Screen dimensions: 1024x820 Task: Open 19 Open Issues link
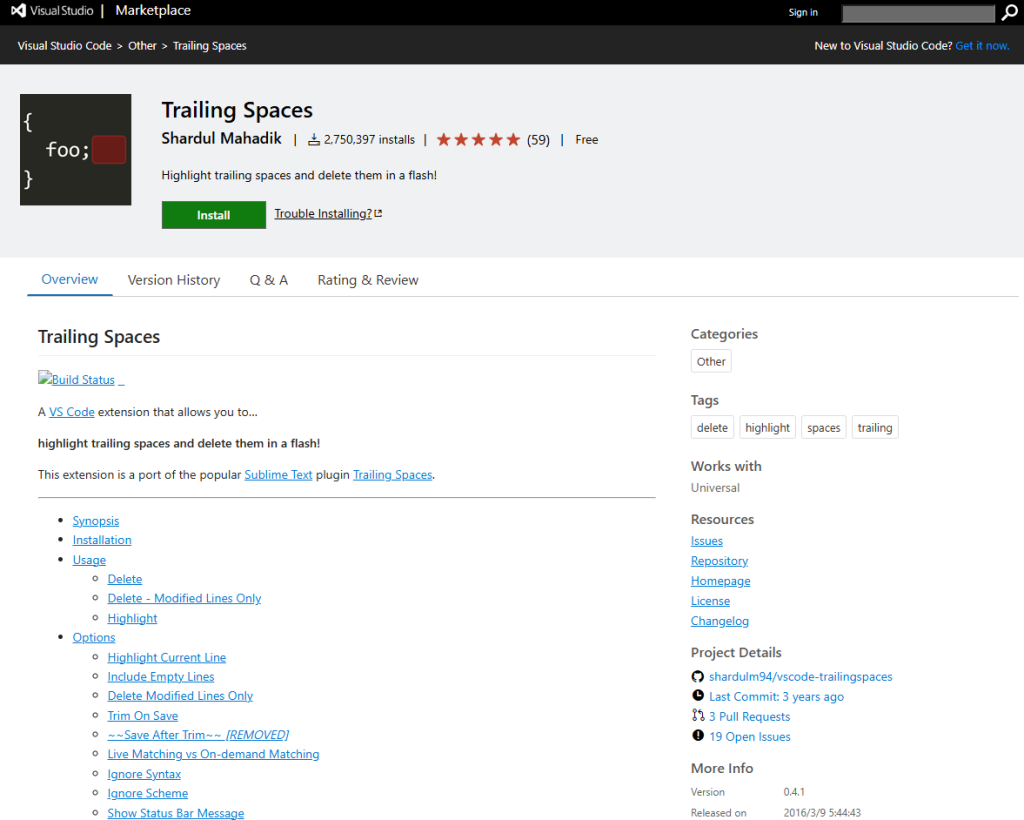tap(750, 736)
